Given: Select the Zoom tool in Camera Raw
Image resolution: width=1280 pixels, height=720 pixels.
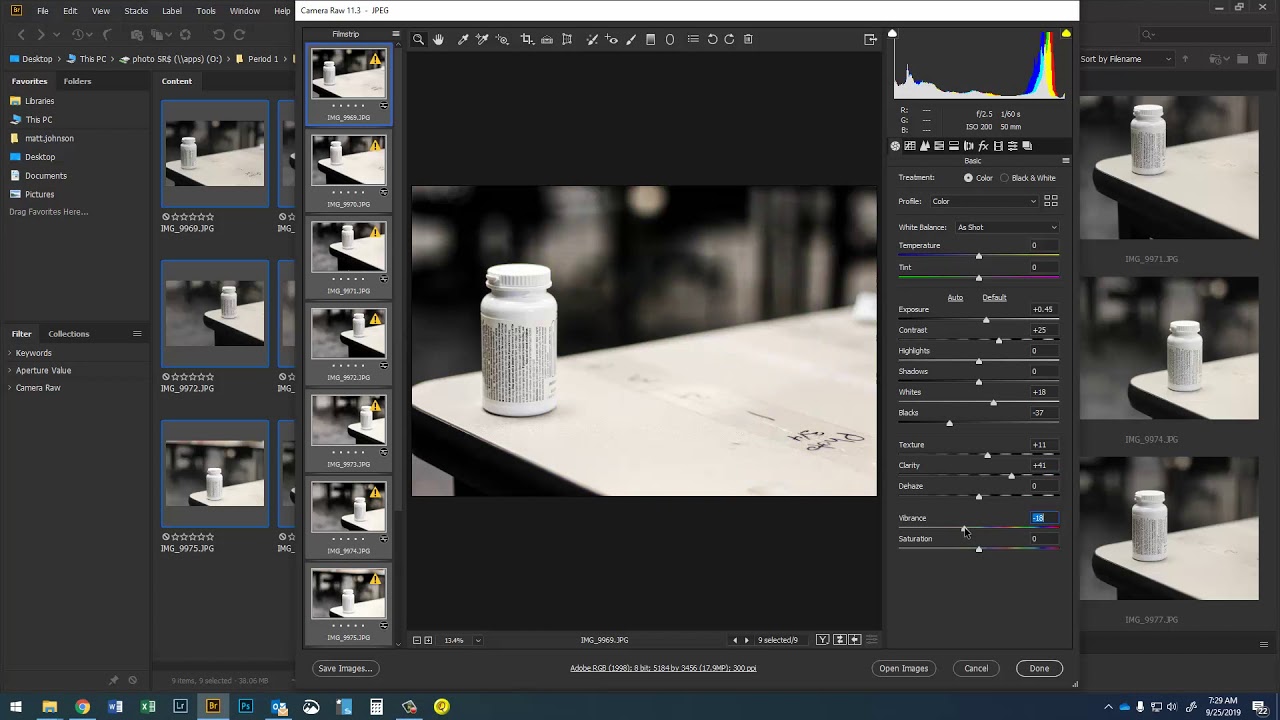Looking at the screenshot, I should [419, 39].
